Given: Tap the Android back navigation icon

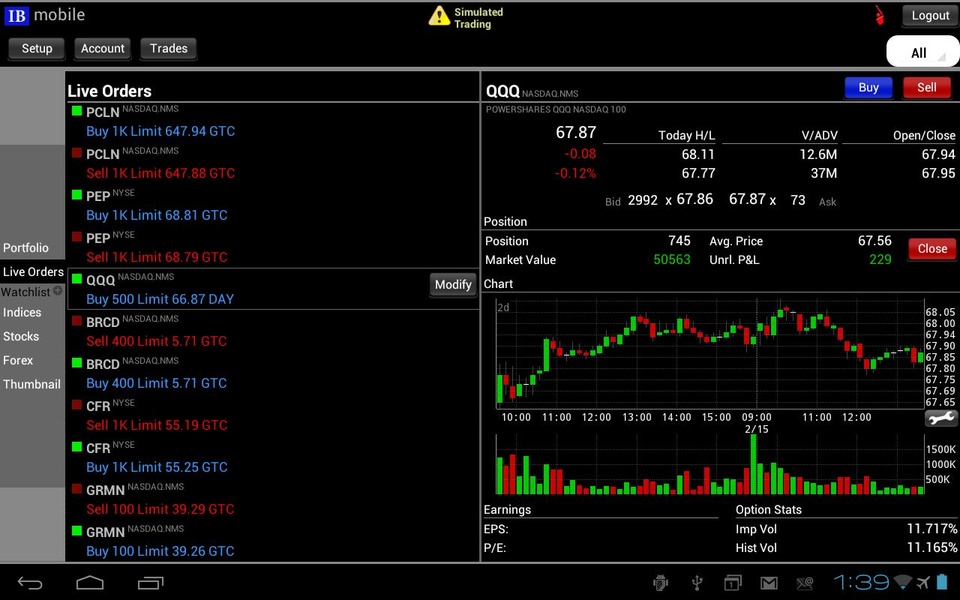Looking at the screenshot, I should (29, 583).
